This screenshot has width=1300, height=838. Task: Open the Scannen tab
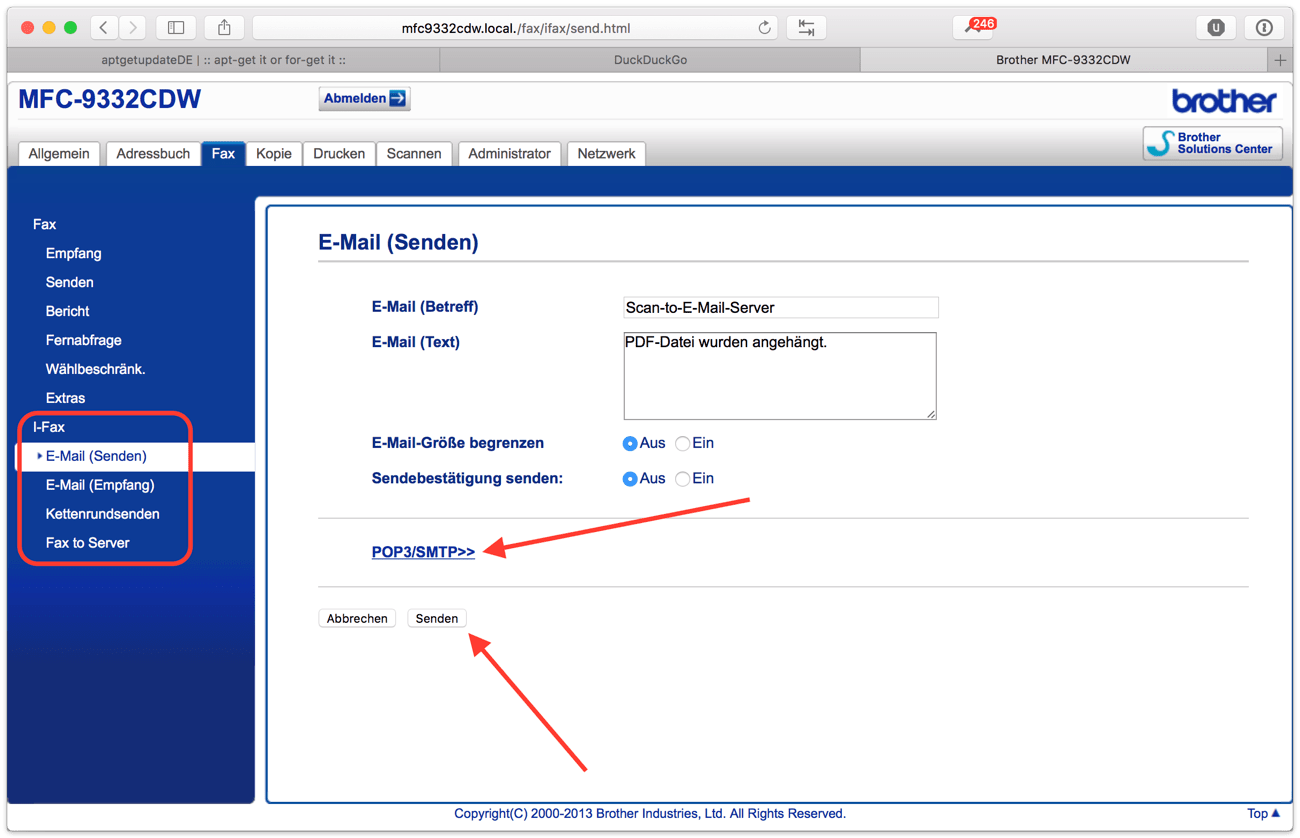[x=414, y=154]
